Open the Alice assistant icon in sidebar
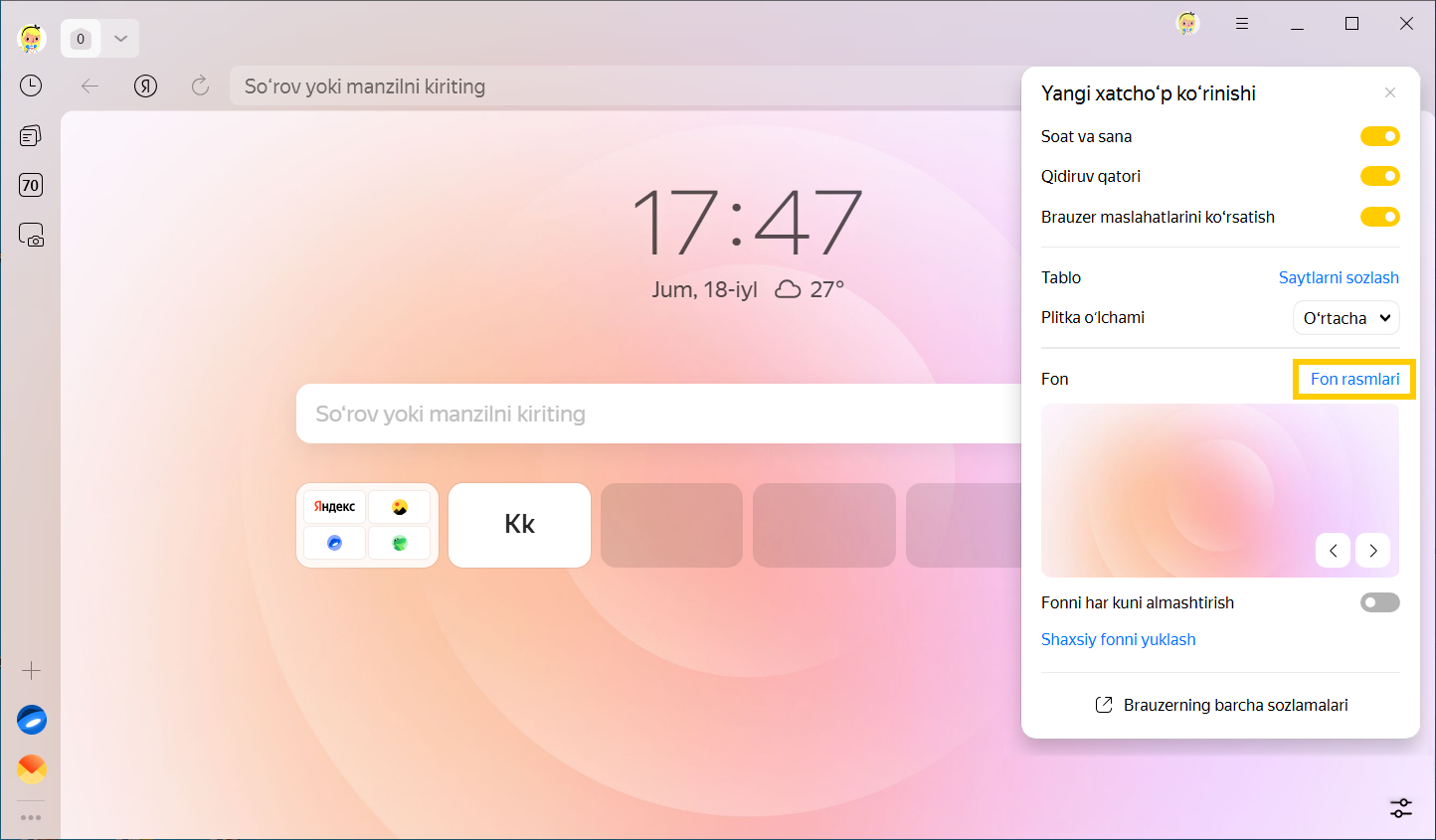 (32, 720)
